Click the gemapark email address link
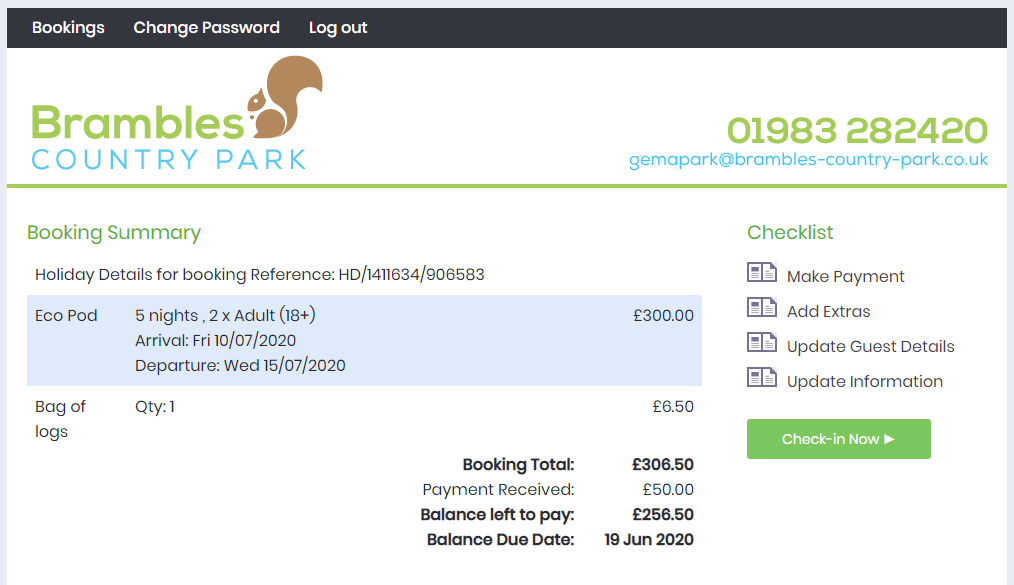 (808, 160)
